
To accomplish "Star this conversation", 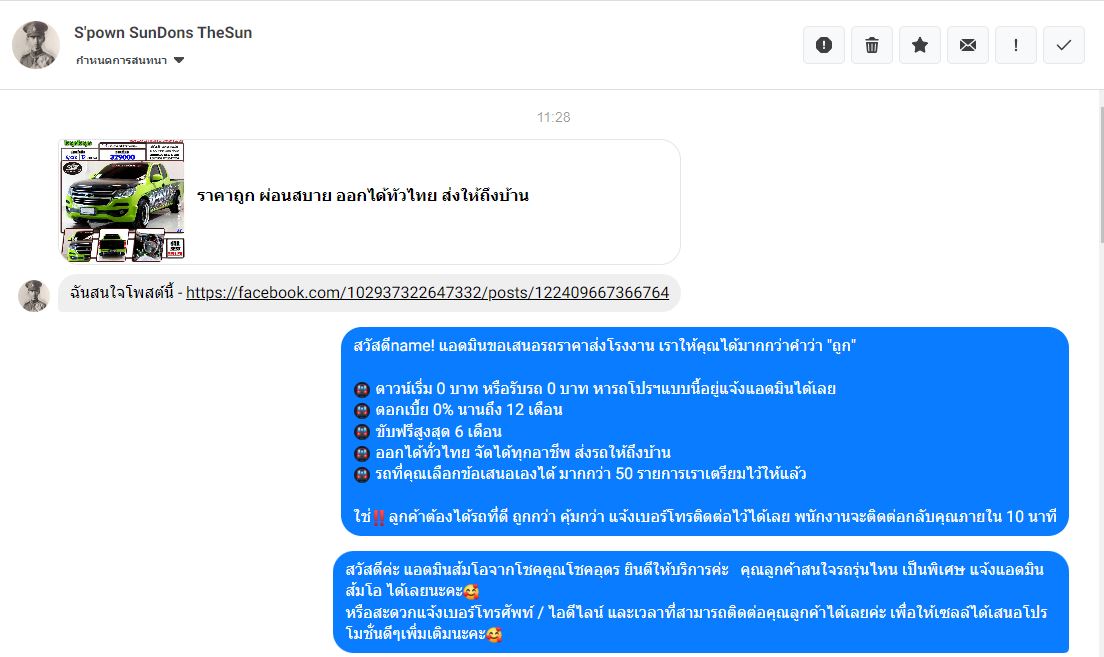I will pos(920,45).
